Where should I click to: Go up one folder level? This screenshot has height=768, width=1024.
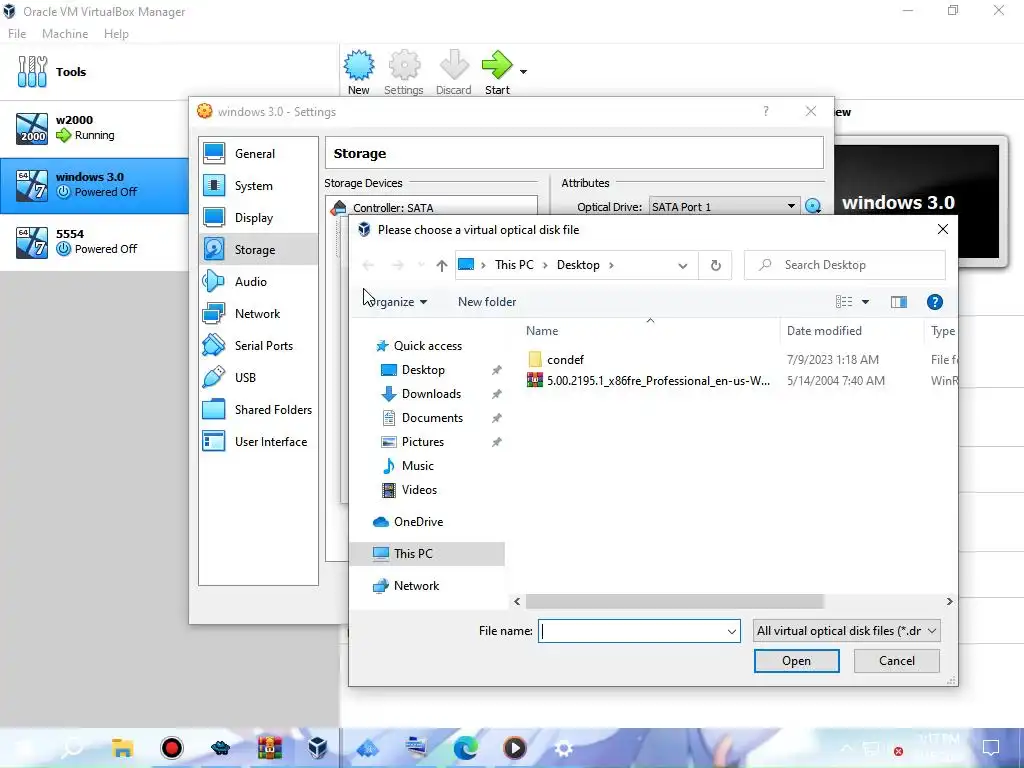(x=441, y=265)
